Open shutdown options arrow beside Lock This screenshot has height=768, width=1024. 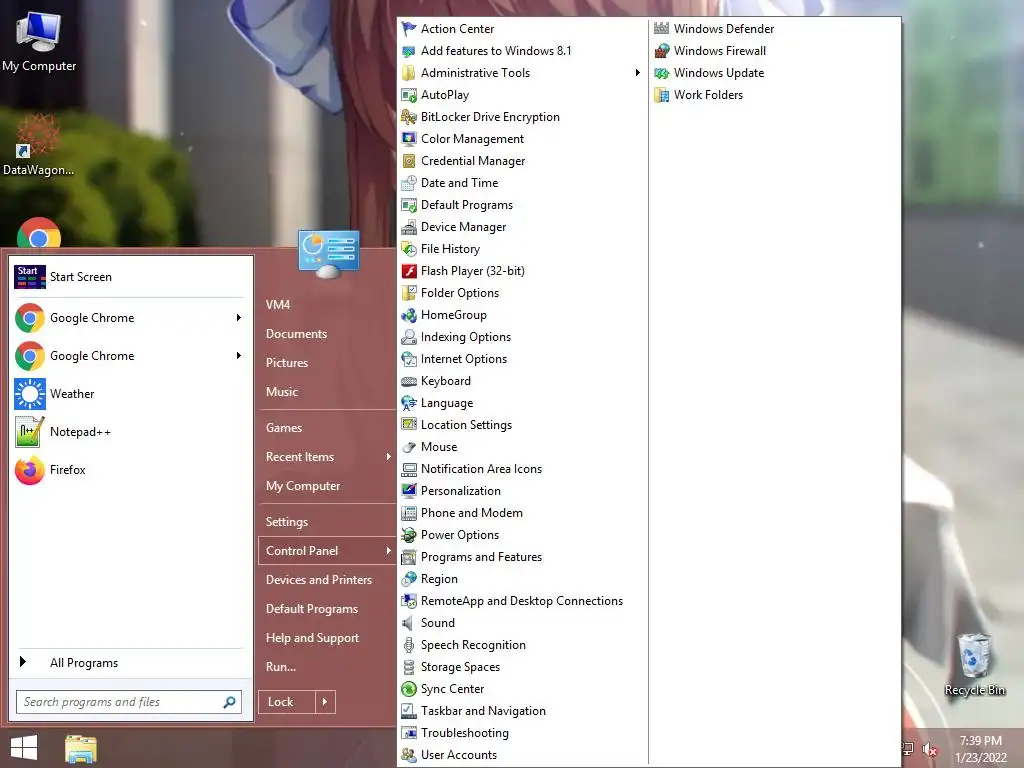(325, 702)
